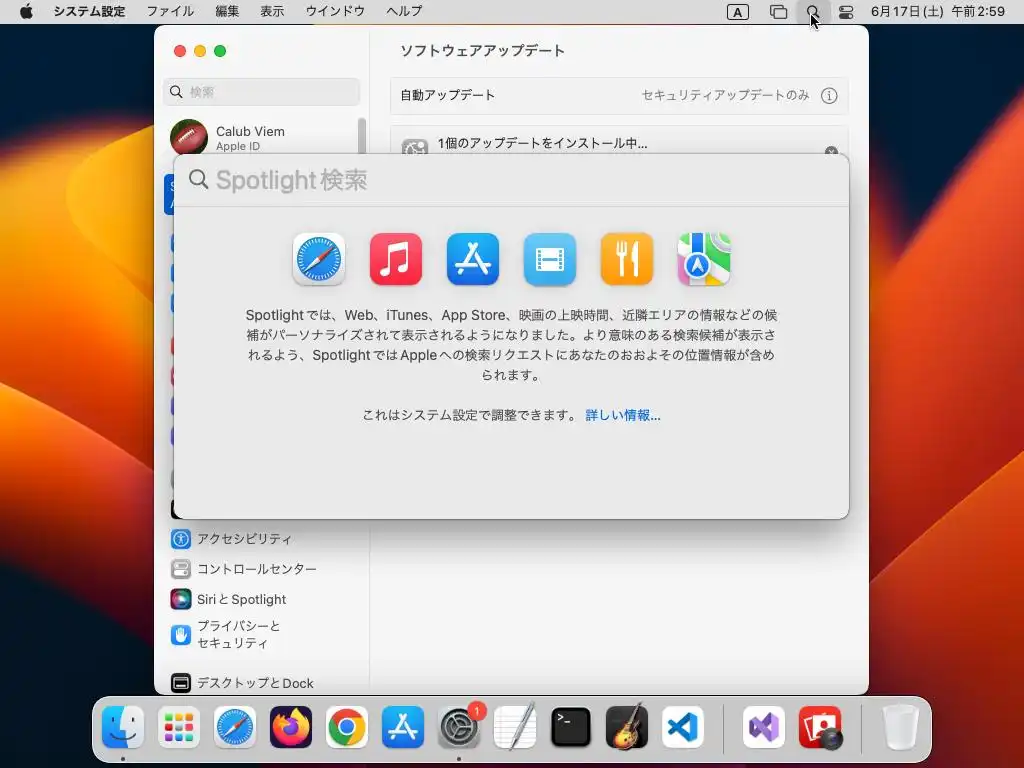Open the 表示 menu
The height and width of the screenshot is (768, 1024).
point(272,11)
